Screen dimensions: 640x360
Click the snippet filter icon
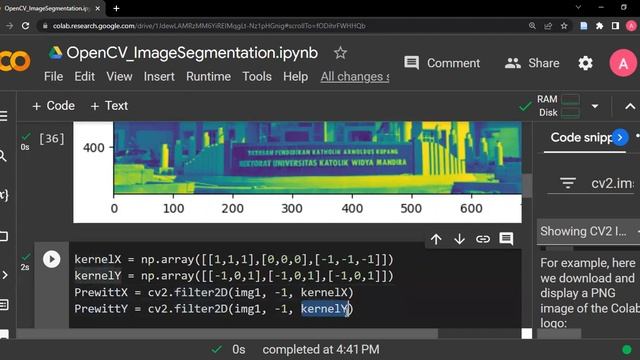tap(568, 183)
